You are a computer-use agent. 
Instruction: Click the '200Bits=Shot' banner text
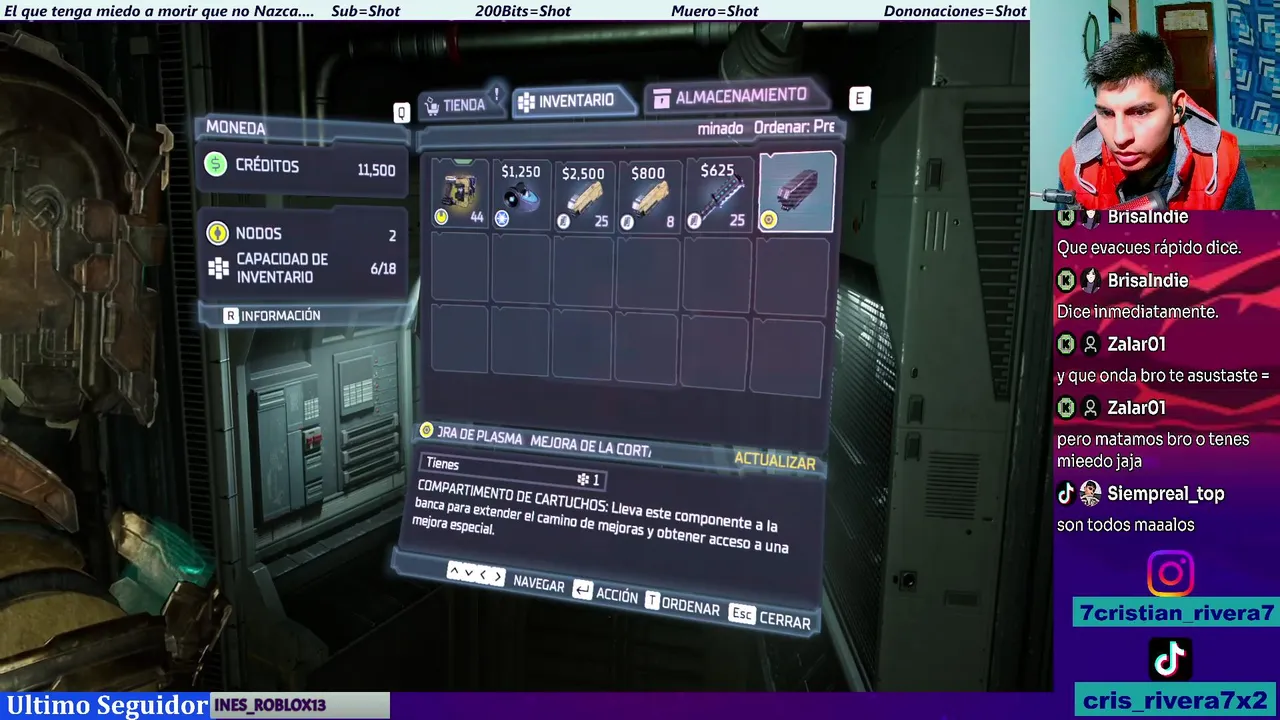tap(523, 11)
